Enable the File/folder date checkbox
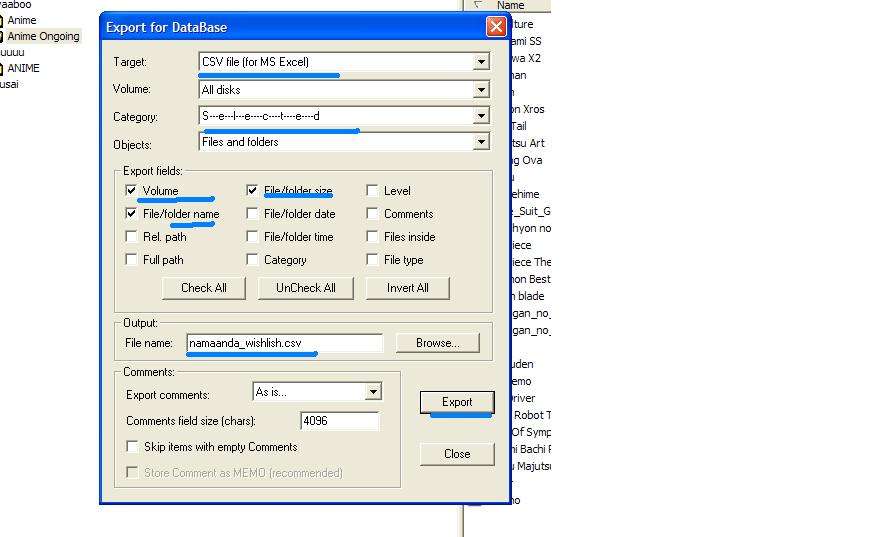Image resolution: width=889 pixels, height=537 pixels. tap(252, 214)
